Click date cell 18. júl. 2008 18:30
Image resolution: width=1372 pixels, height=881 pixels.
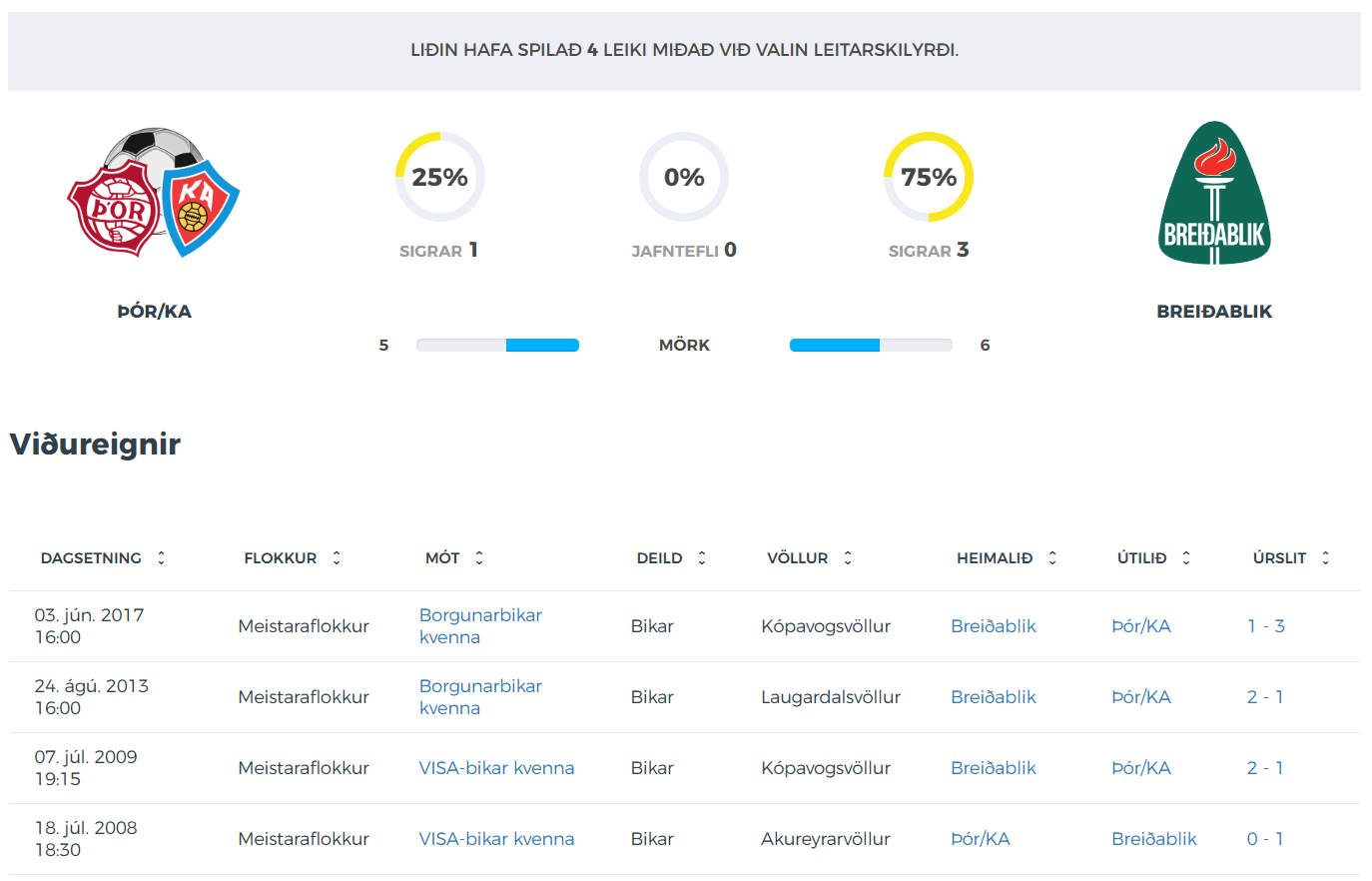point(86,839)
